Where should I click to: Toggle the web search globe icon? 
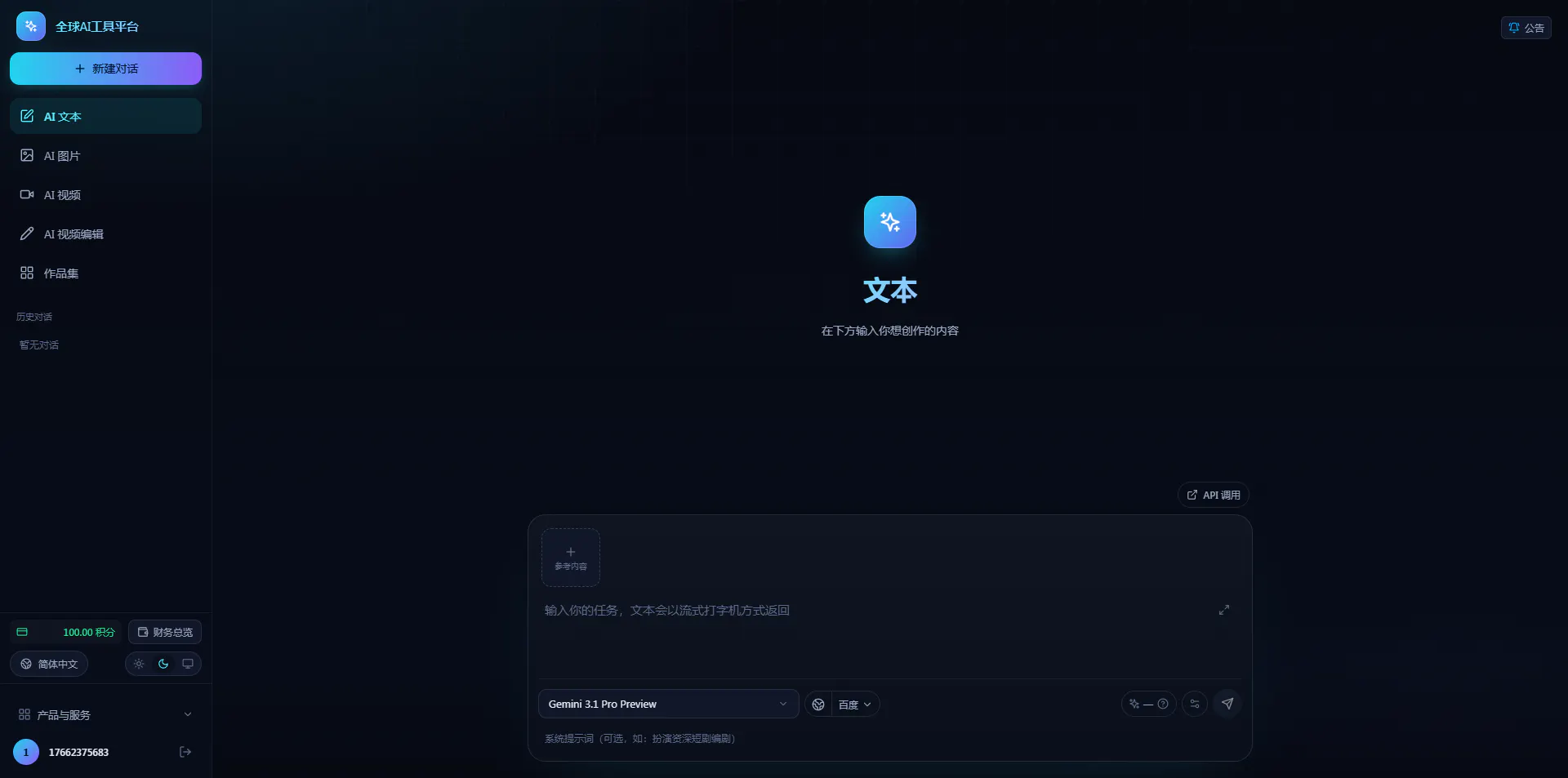point(818,705)
